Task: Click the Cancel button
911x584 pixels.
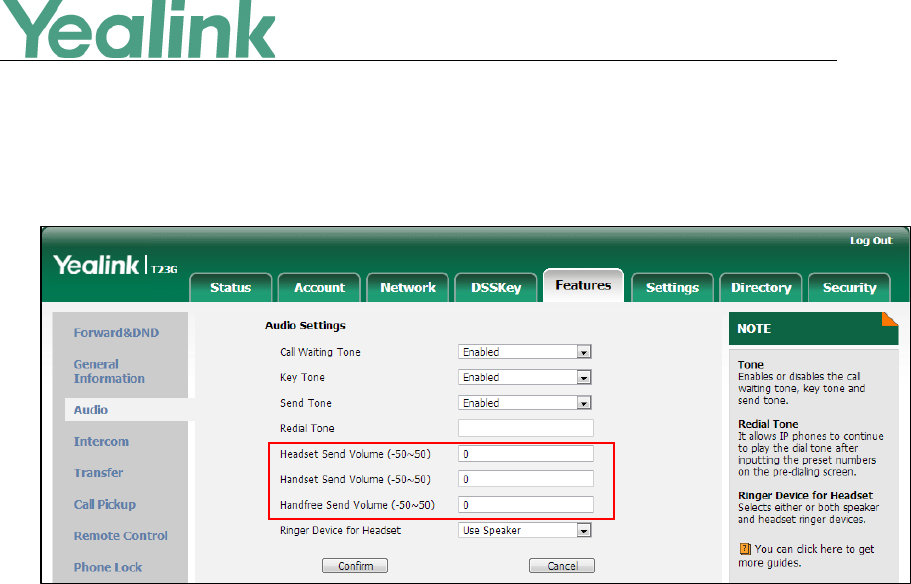Action: pyautogui.click(x=562, y=566)
